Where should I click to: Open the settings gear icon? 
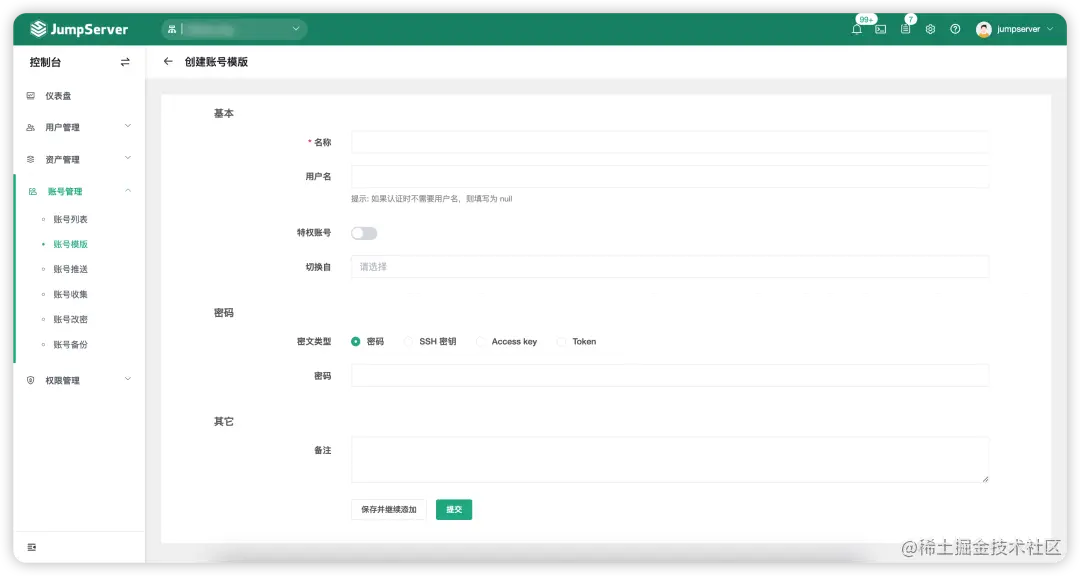point(929,29)
